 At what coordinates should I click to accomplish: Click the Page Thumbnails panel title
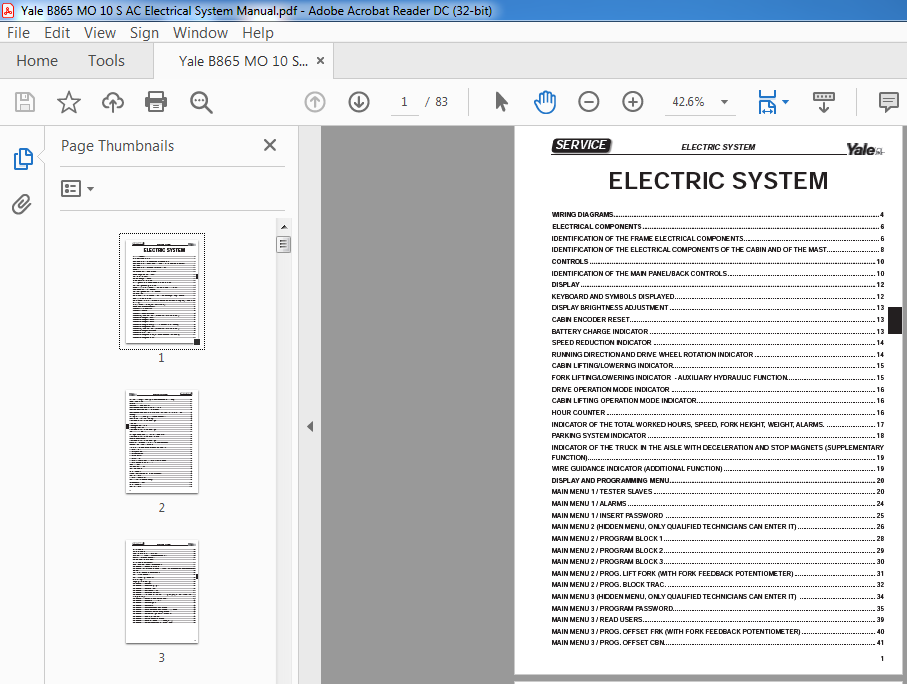tap(117, 146)
